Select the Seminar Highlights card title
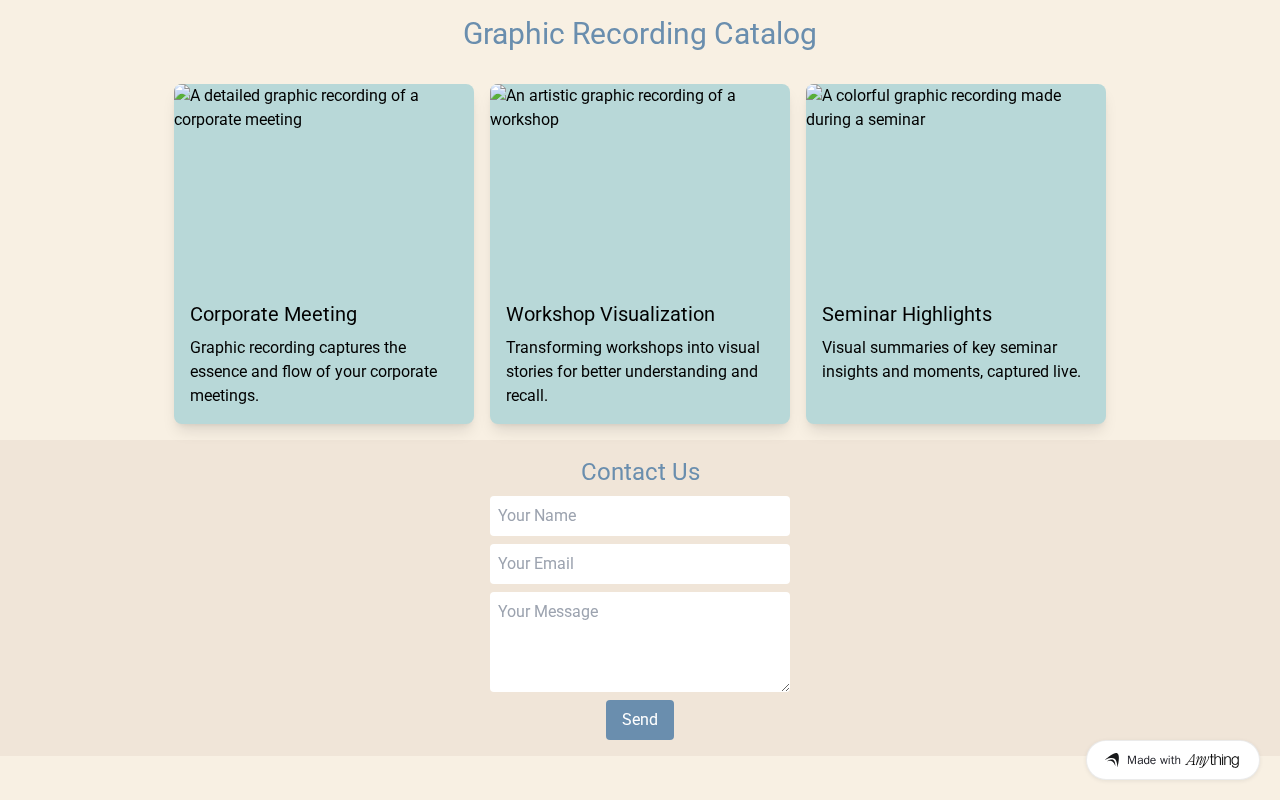The height and width of the screenshot is (800, 1280). click(x=907, y=314)
